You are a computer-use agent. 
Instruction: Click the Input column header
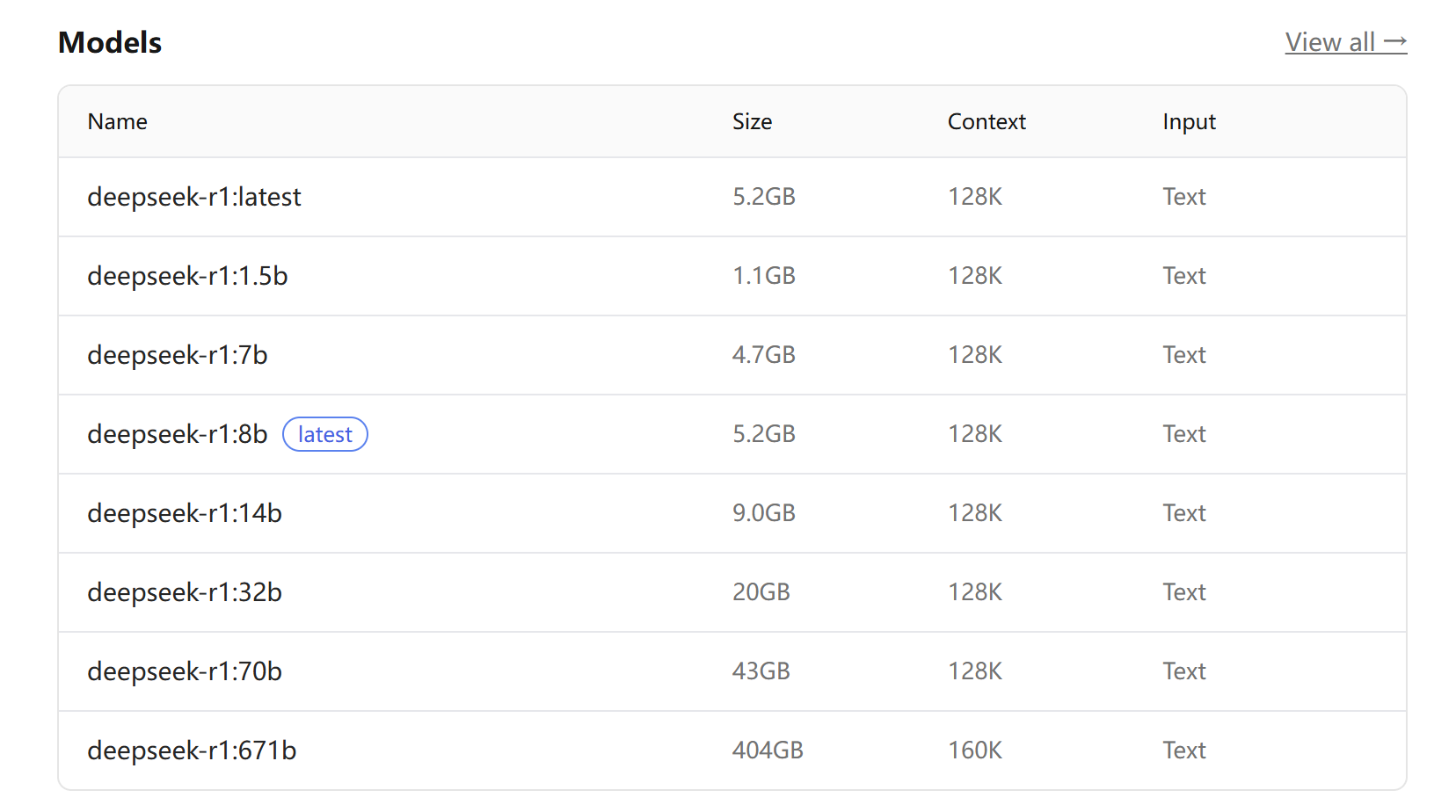pos(1189,121)
